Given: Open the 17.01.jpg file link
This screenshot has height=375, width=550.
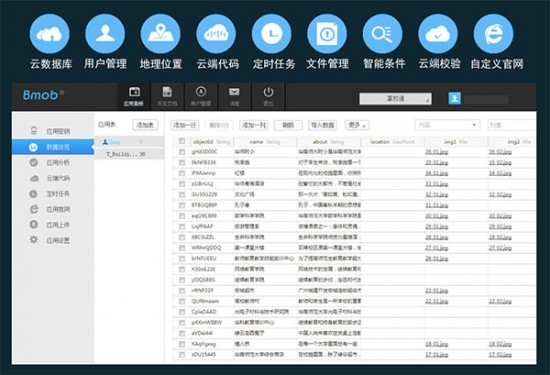Looking at the screenshot, I should pos(436,355).
